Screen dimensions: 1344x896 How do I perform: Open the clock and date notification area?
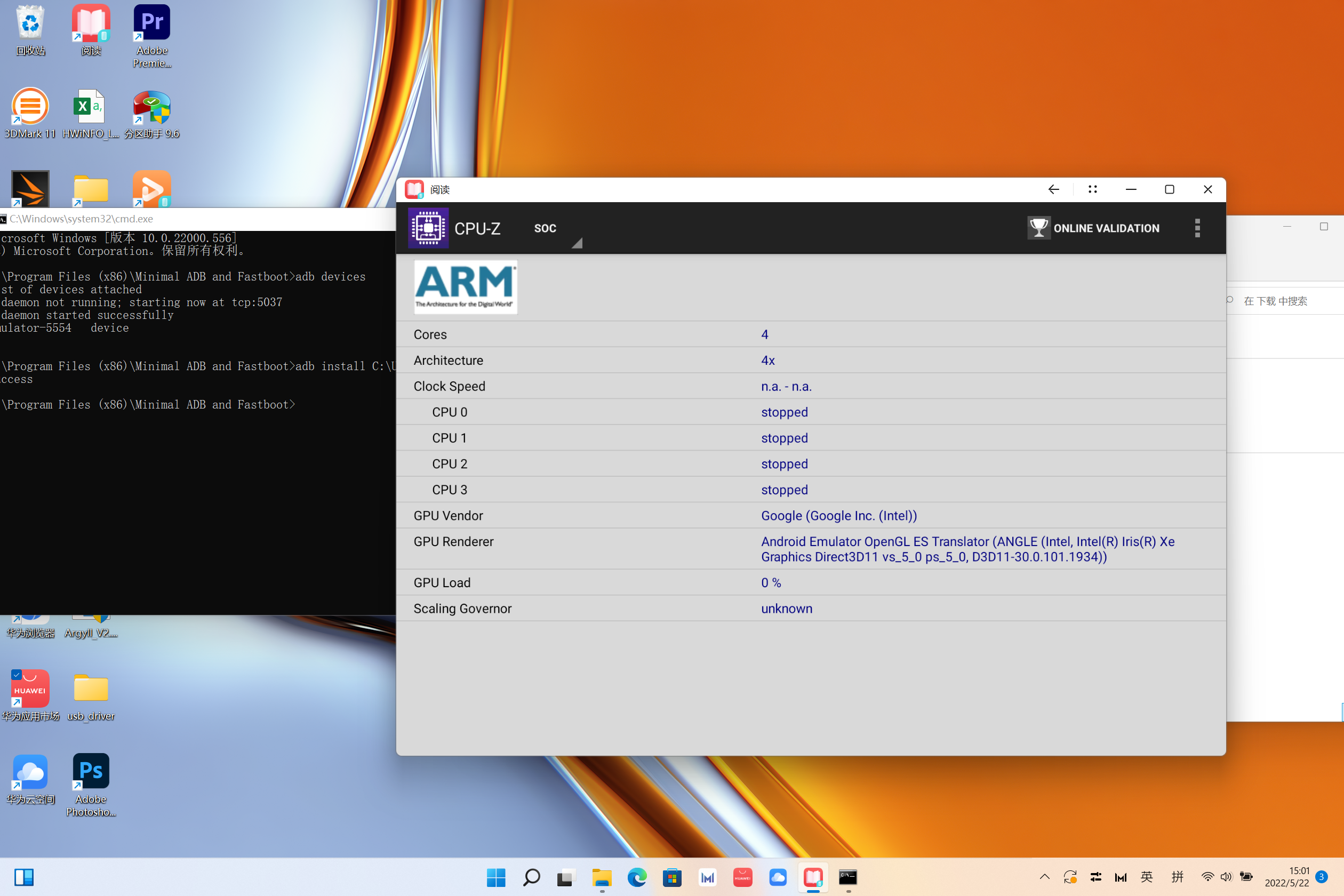click(1287, 877)
